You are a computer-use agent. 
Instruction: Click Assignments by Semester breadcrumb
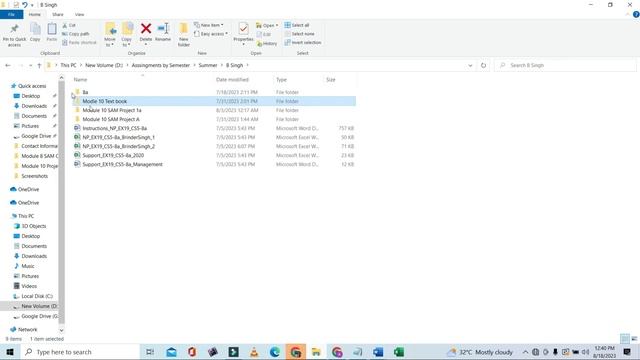[160, 65]
